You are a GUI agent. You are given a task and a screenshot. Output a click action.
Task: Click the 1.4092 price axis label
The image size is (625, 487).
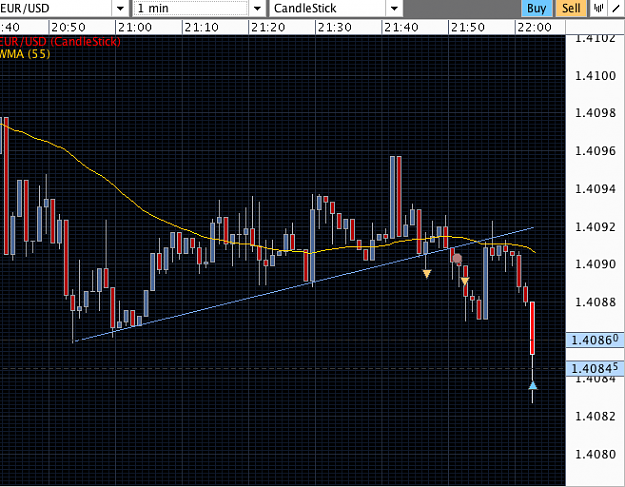[595, 226]
